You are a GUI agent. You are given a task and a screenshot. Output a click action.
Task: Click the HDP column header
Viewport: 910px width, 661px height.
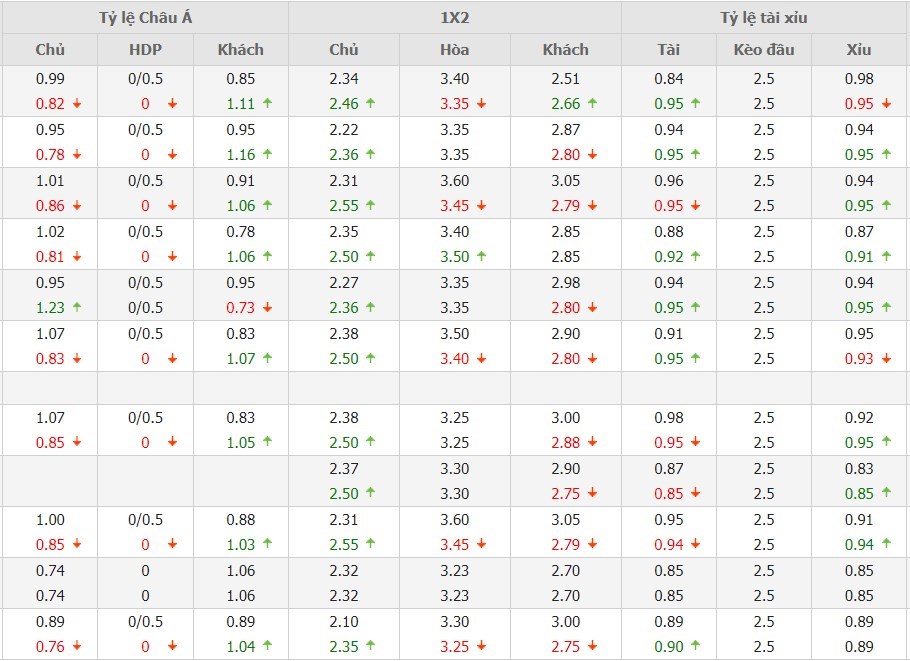pos(145,50)
